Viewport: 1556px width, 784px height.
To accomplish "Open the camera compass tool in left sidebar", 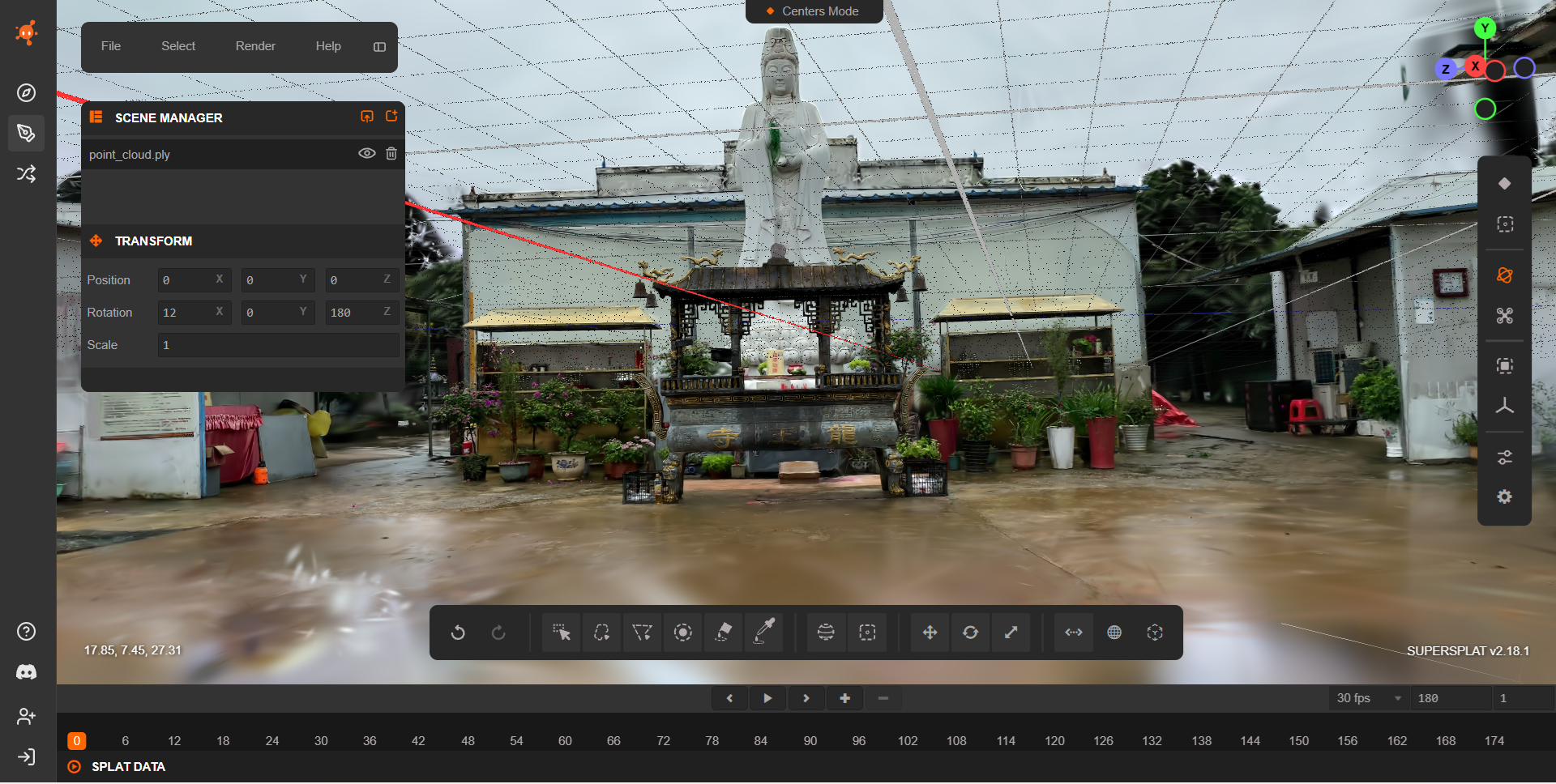I will point(27,92).
